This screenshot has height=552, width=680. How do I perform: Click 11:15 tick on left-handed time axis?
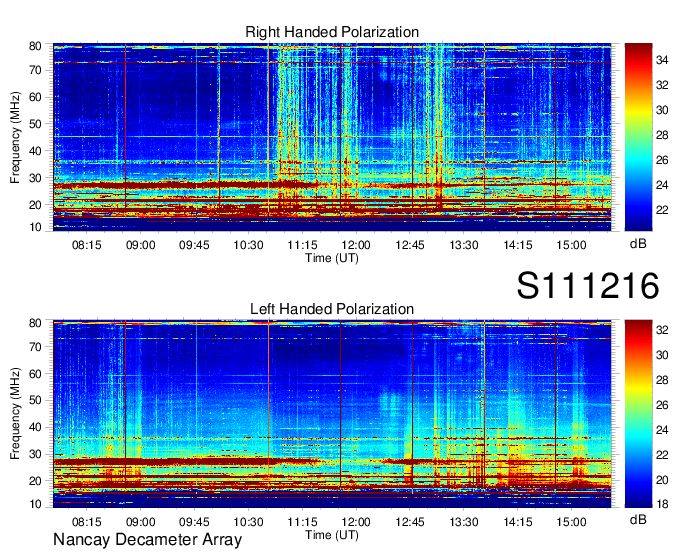(302, 522)
